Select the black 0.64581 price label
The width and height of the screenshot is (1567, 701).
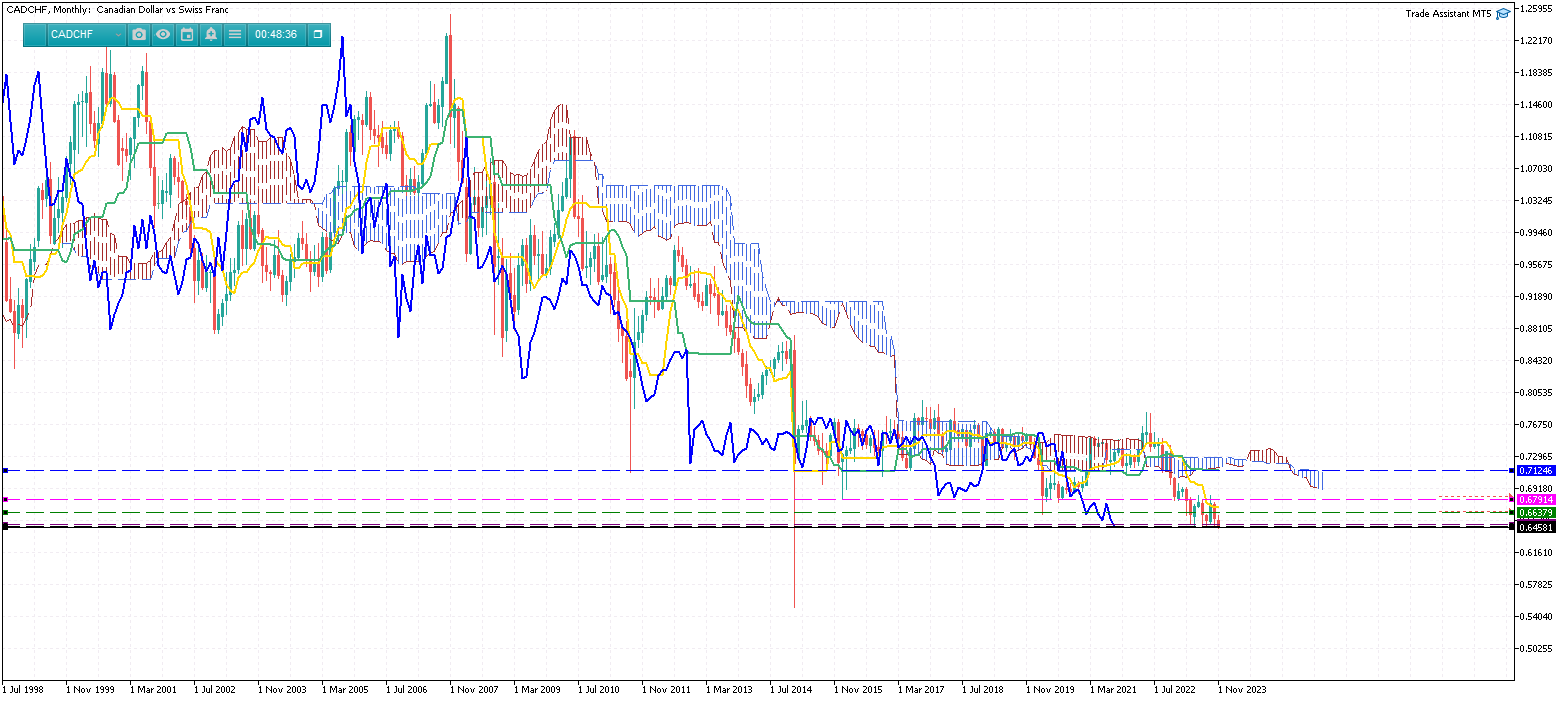tap(1535, 527)
